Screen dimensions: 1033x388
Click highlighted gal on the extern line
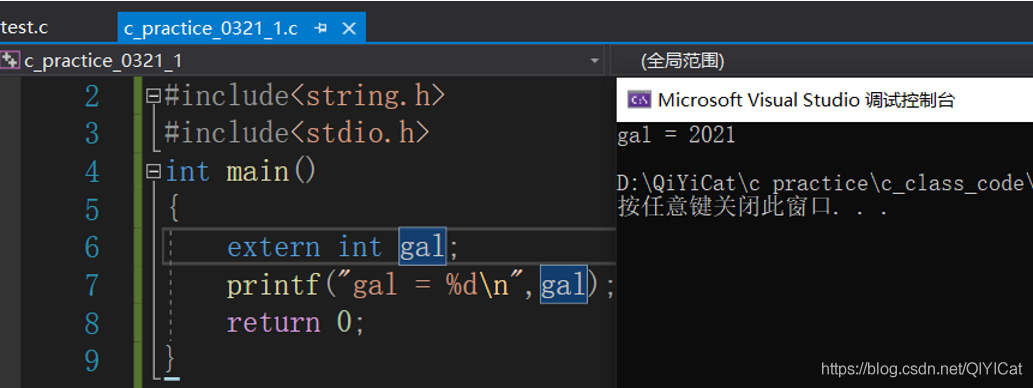[422, 247]
